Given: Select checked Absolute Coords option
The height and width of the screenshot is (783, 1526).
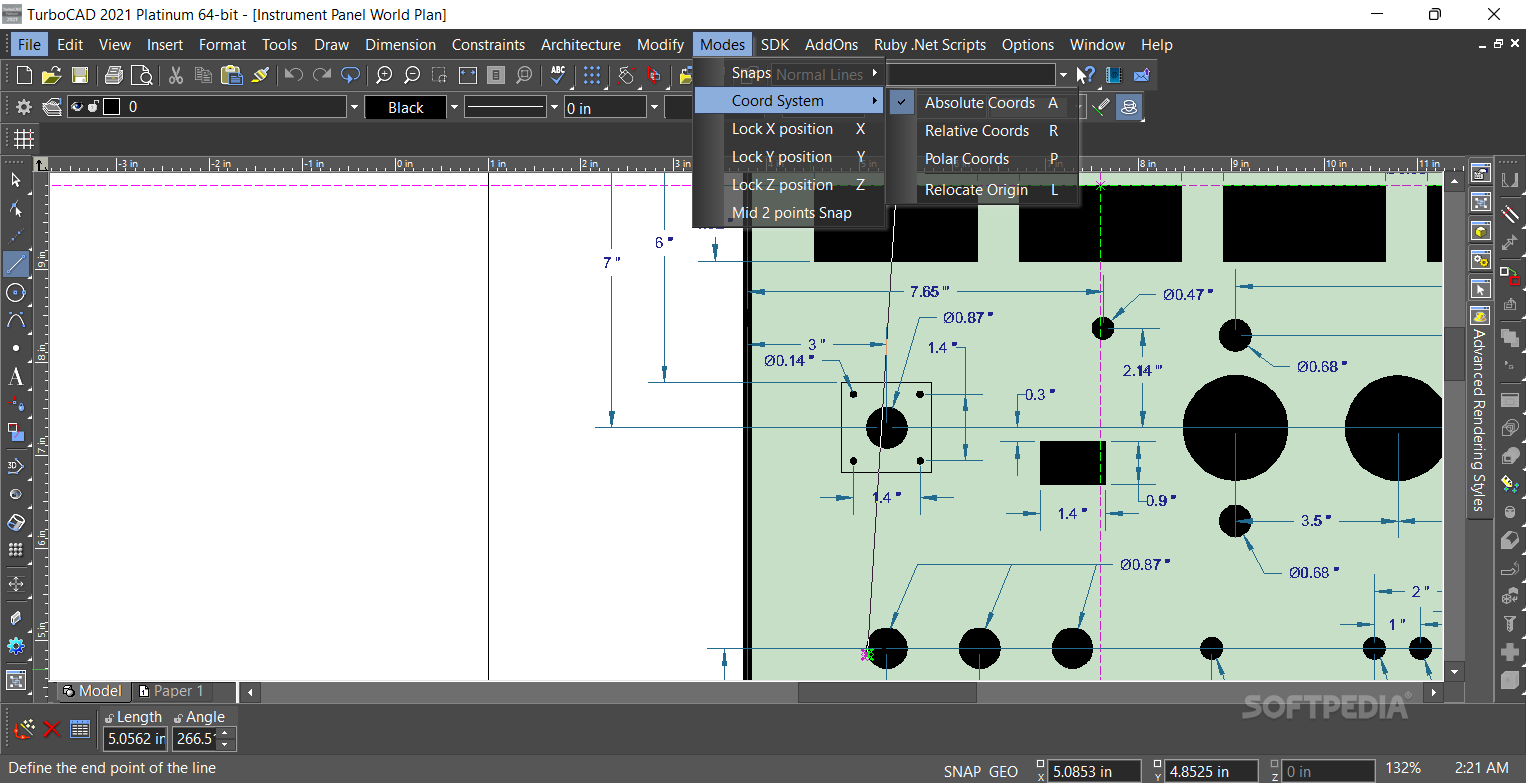Looking at the screenshot, I should [x=984, y=103].
